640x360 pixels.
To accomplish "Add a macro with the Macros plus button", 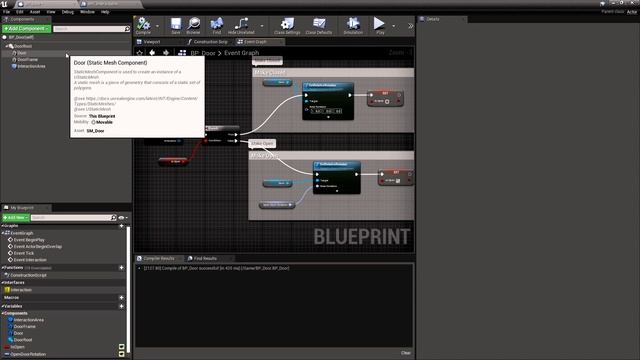I will click(121, 298).
